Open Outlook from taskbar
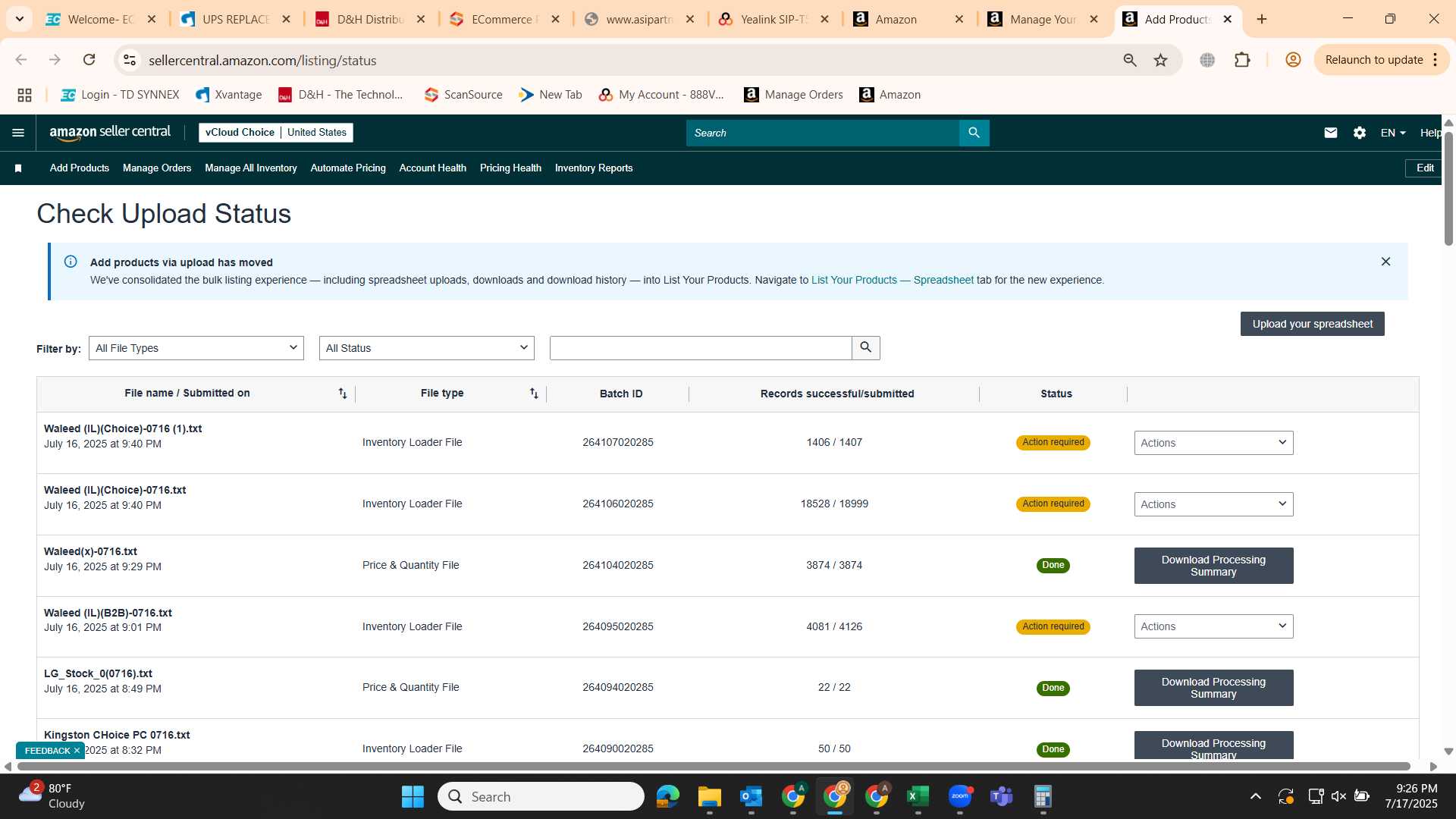1456x819 pixels. (751, 796)
